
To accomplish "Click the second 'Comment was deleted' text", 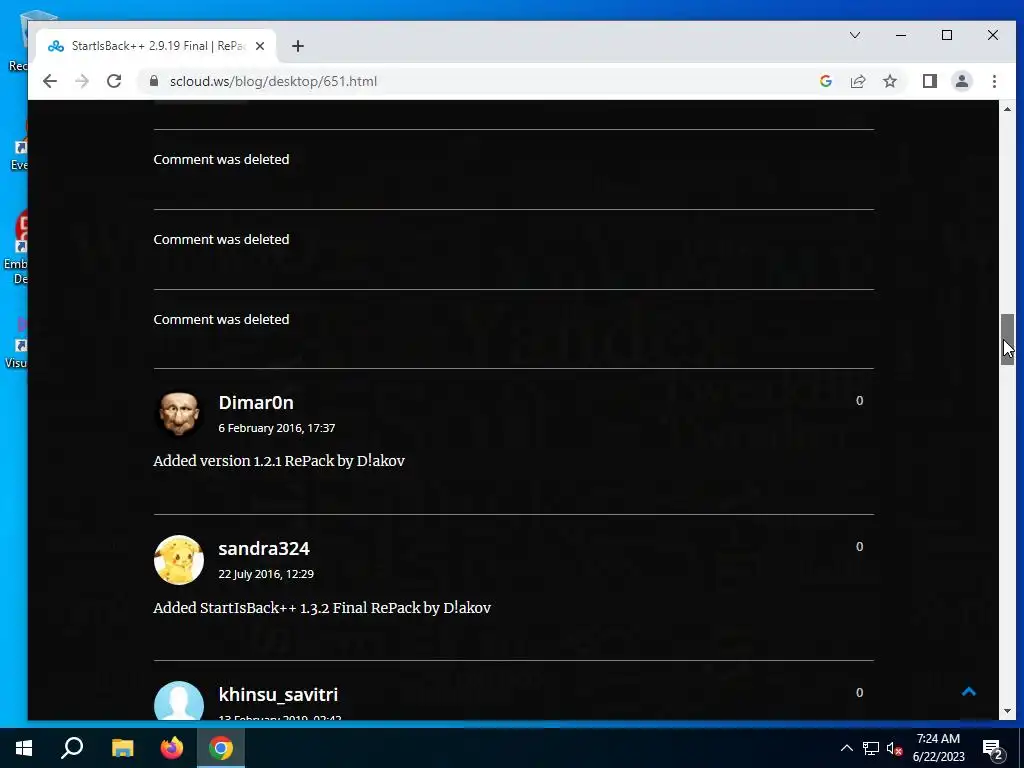I will pos(221,239).
